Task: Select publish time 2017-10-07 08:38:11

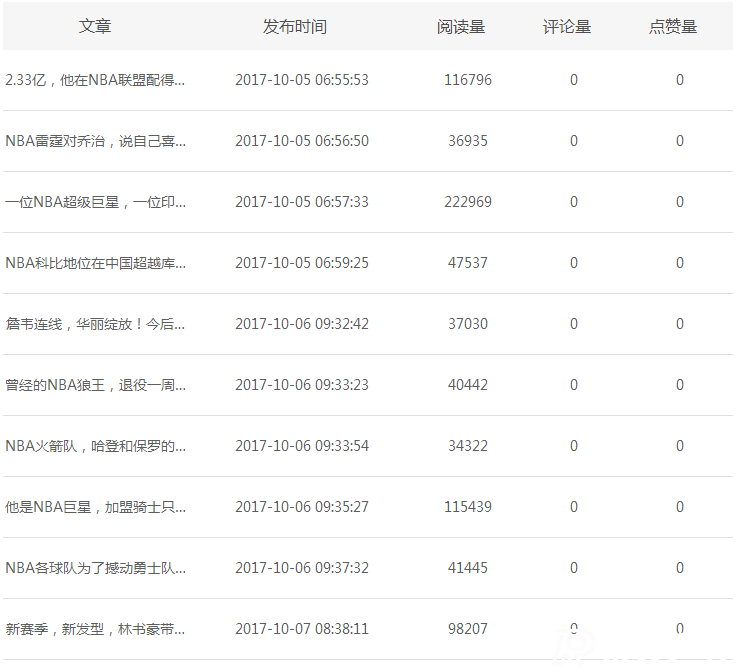Action: click(x=302, y=629)
